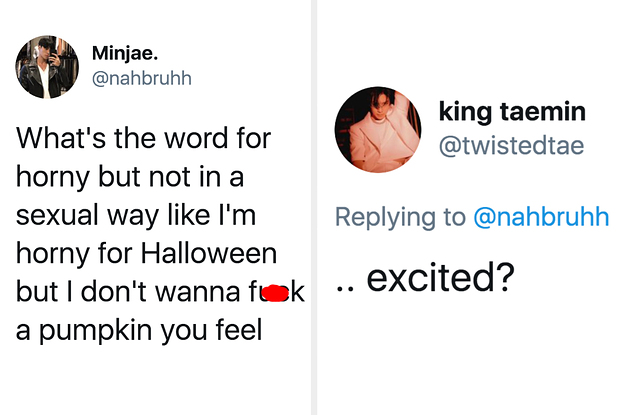The image size is (625, 415).
Task: Click the @nahbruhh handle under Minjae
Action: [142, 78]
